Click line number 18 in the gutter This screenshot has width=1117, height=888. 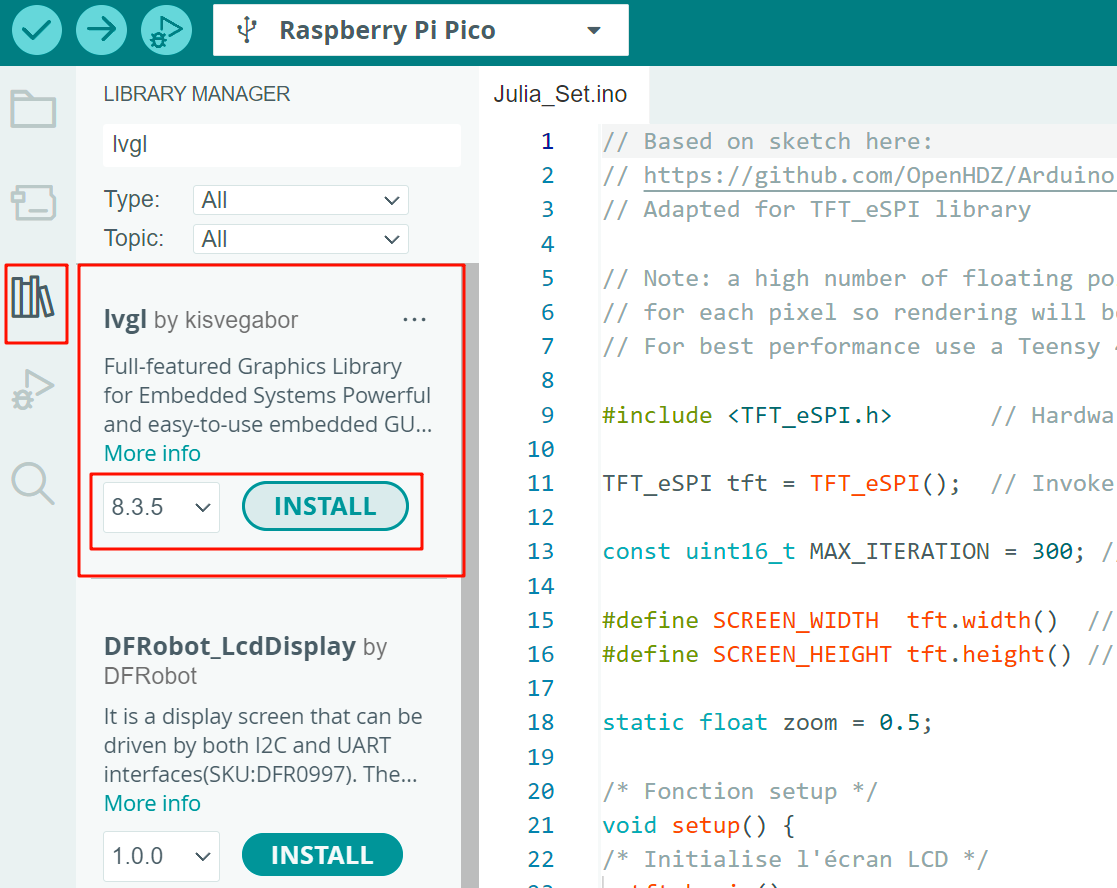[x=541, y=723]
